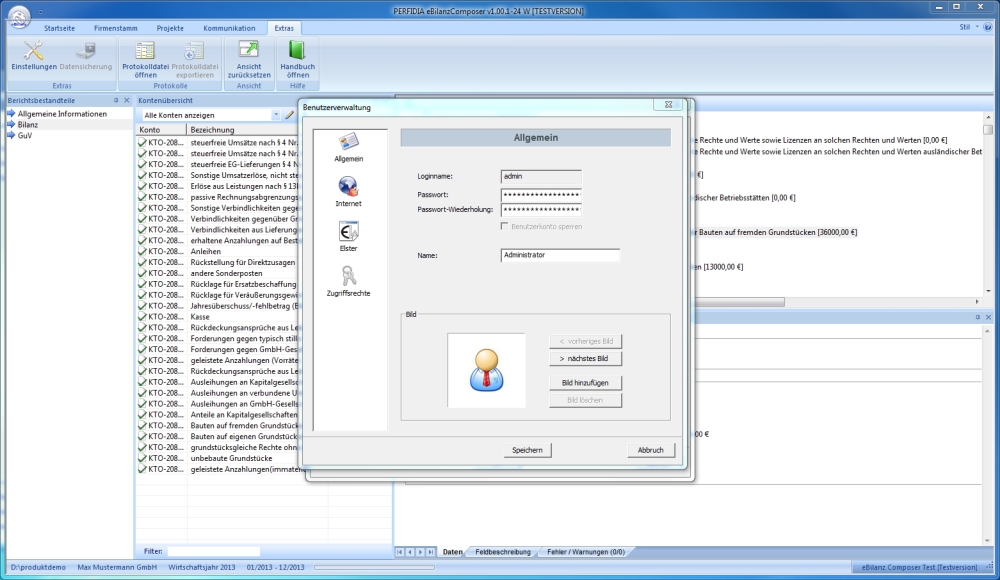Pin the lower right panel

point(978,317)
